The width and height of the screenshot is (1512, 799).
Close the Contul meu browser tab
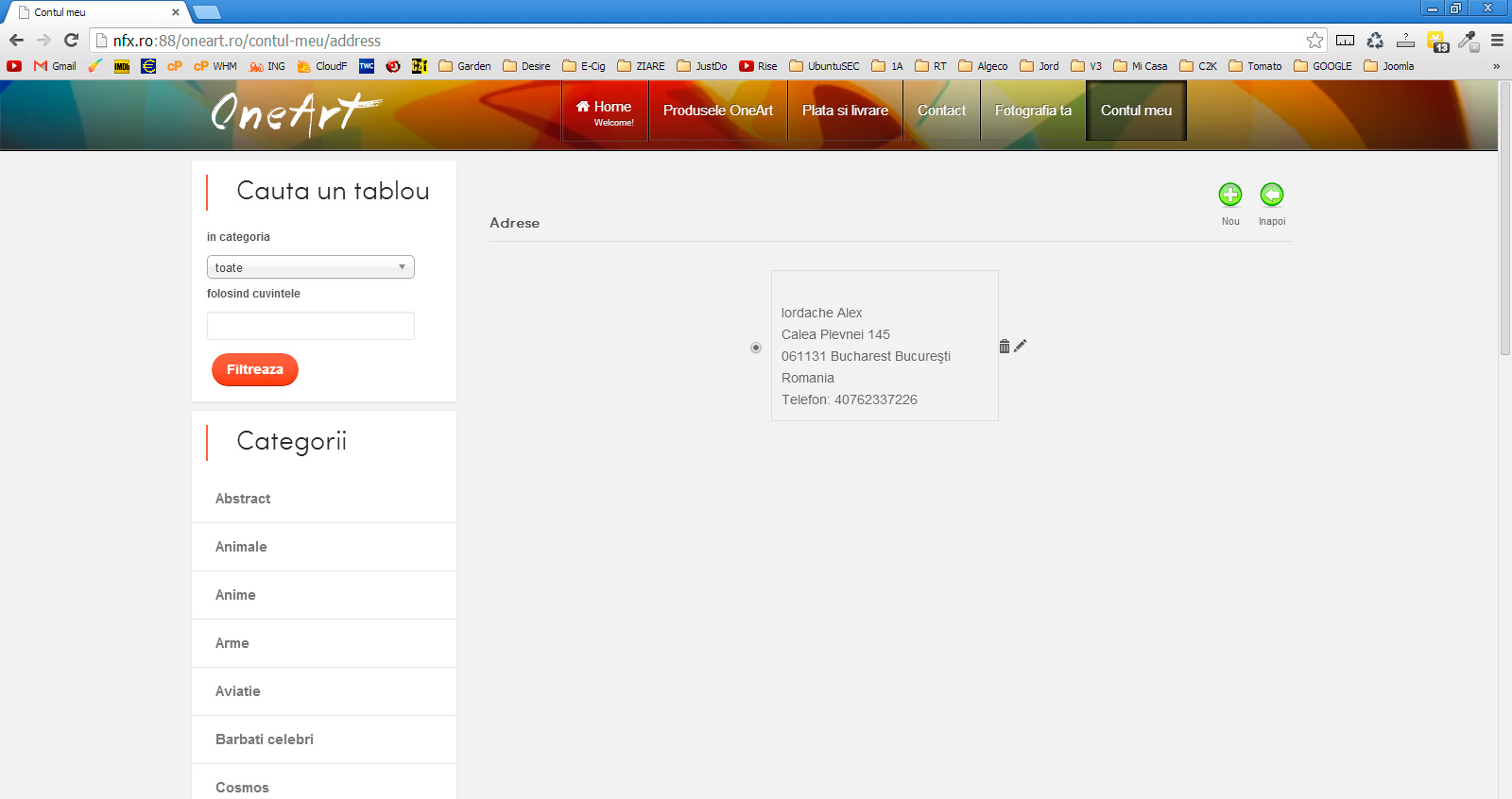(x=176, y=12)
